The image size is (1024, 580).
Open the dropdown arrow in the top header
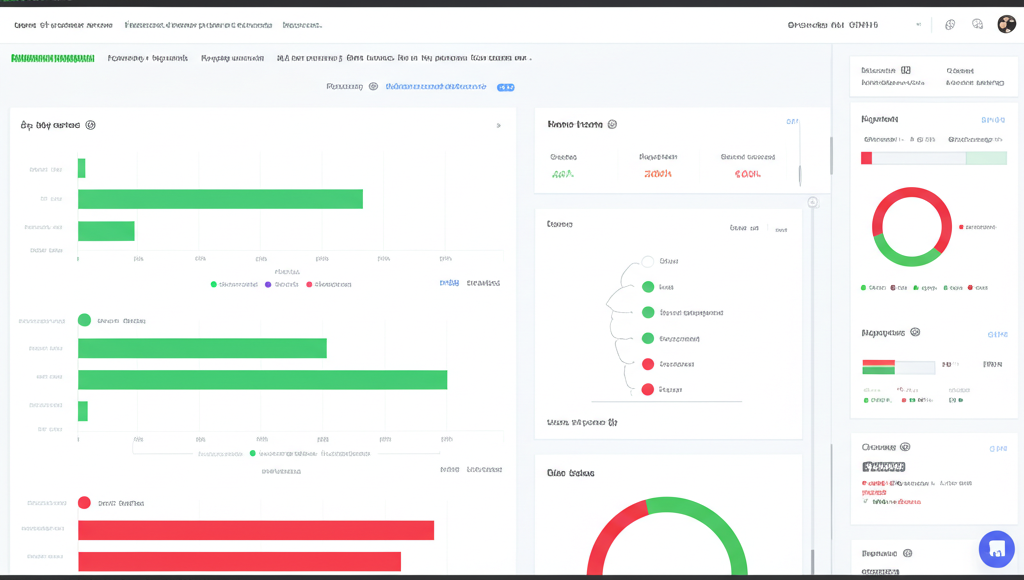point(918,24)
